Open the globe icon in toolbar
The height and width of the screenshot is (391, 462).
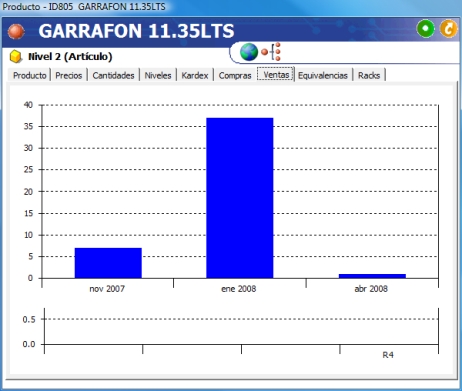coord(249,52)
